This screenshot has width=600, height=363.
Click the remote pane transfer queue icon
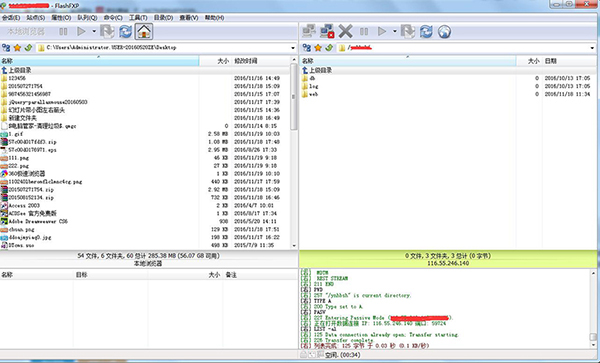click(x=408, y=31)
